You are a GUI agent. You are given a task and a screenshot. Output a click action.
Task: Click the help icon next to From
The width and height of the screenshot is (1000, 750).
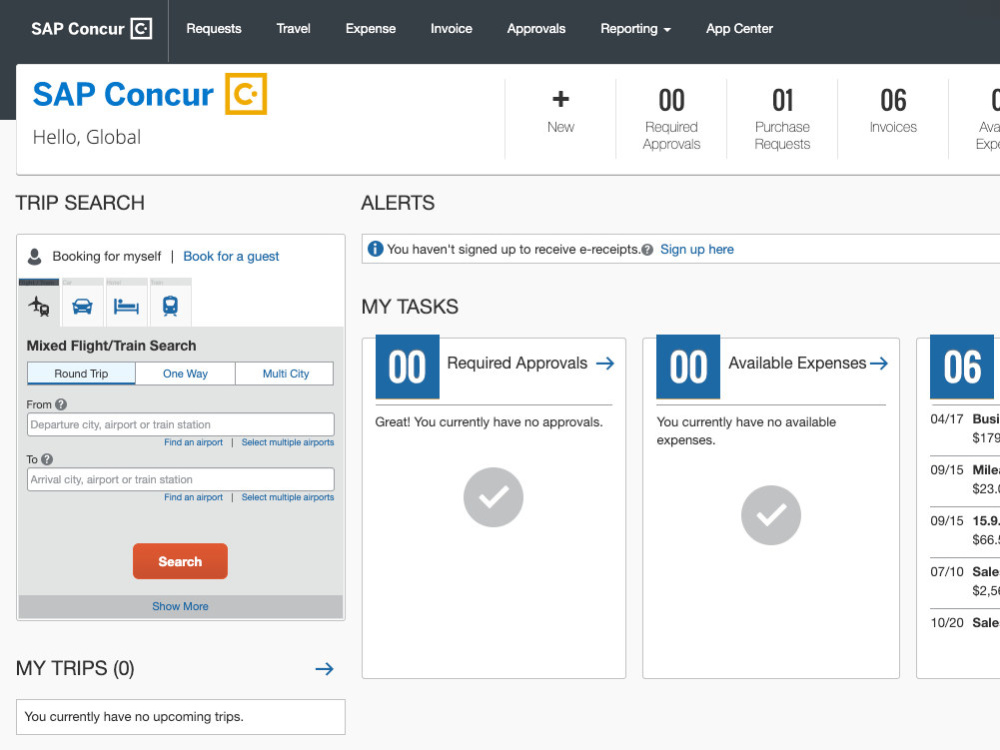(61, 404)
